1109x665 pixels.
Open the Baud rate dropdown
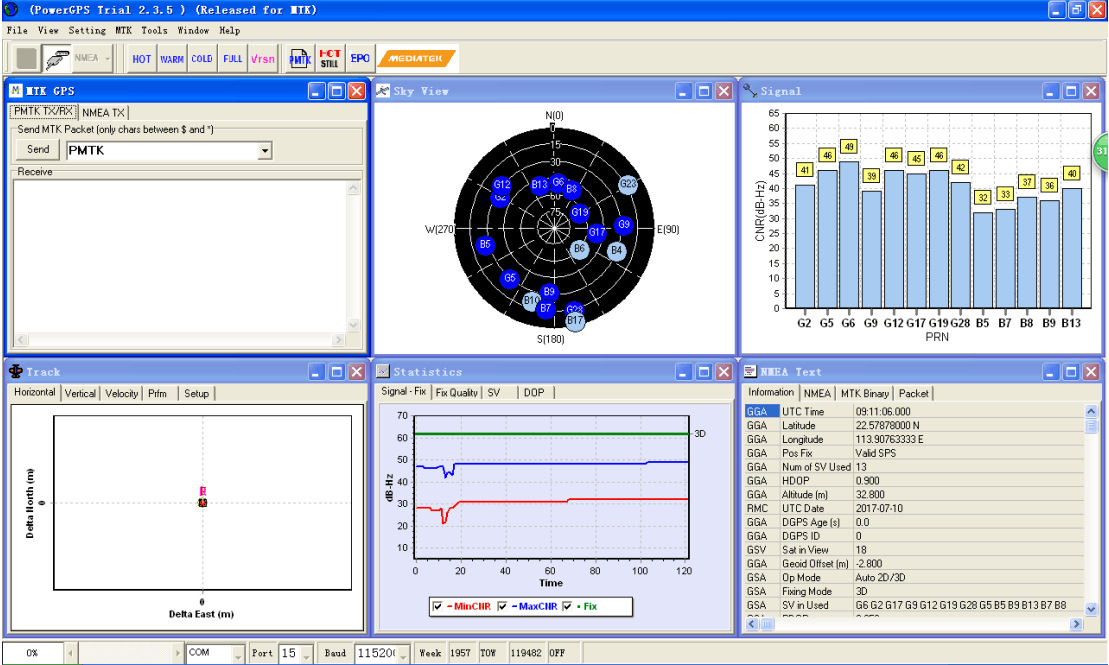[x=405, y=653]
